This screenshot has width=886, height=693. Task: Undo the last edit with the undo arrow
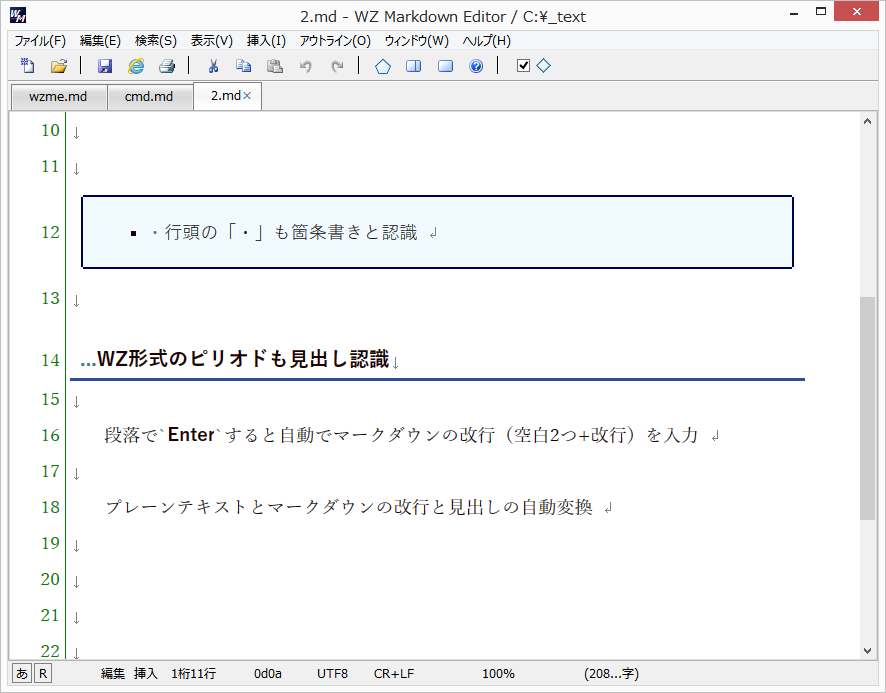click(307, 66)
